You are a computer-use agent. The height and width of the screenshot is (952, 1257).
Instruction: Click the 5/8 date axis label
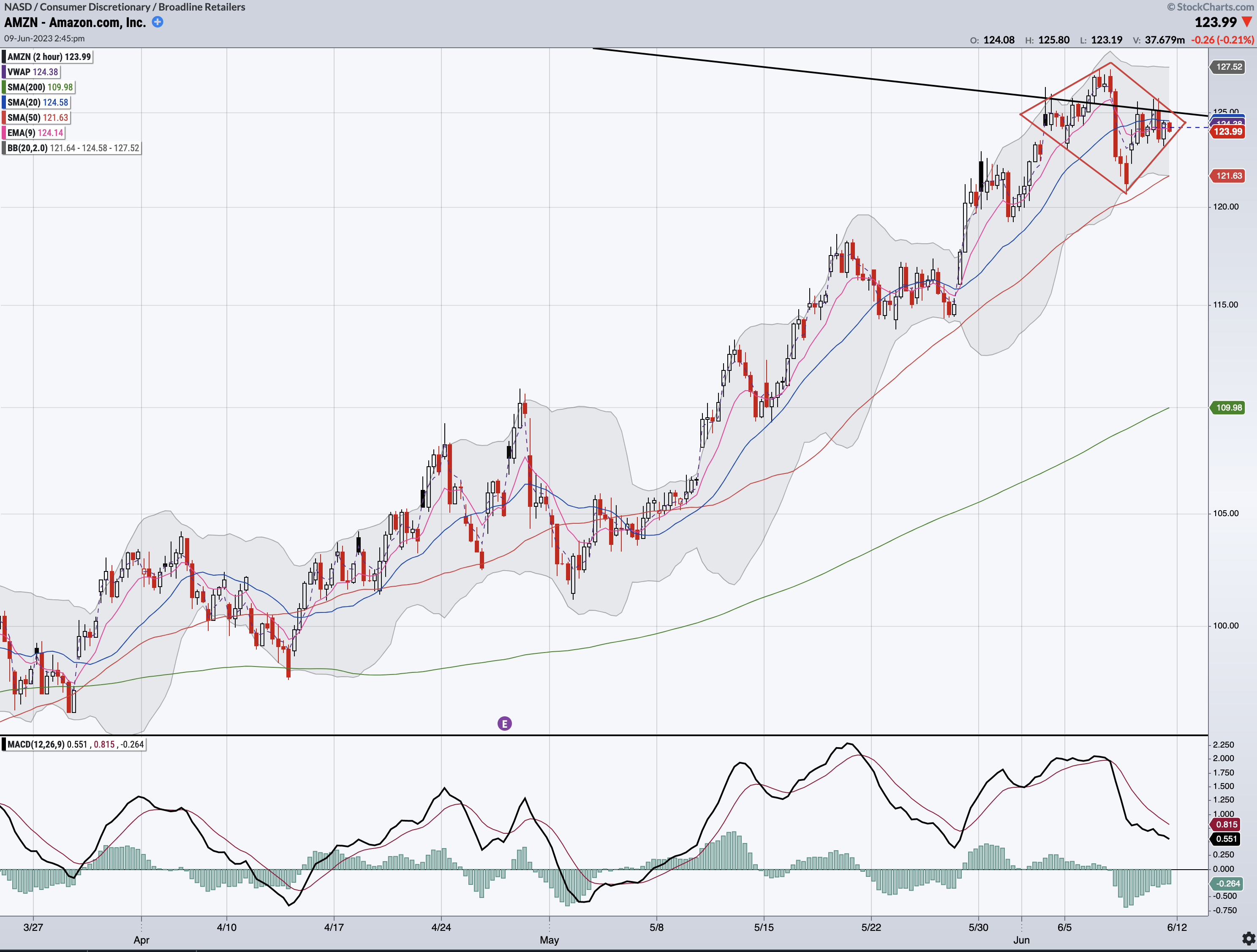coord(656,928)
